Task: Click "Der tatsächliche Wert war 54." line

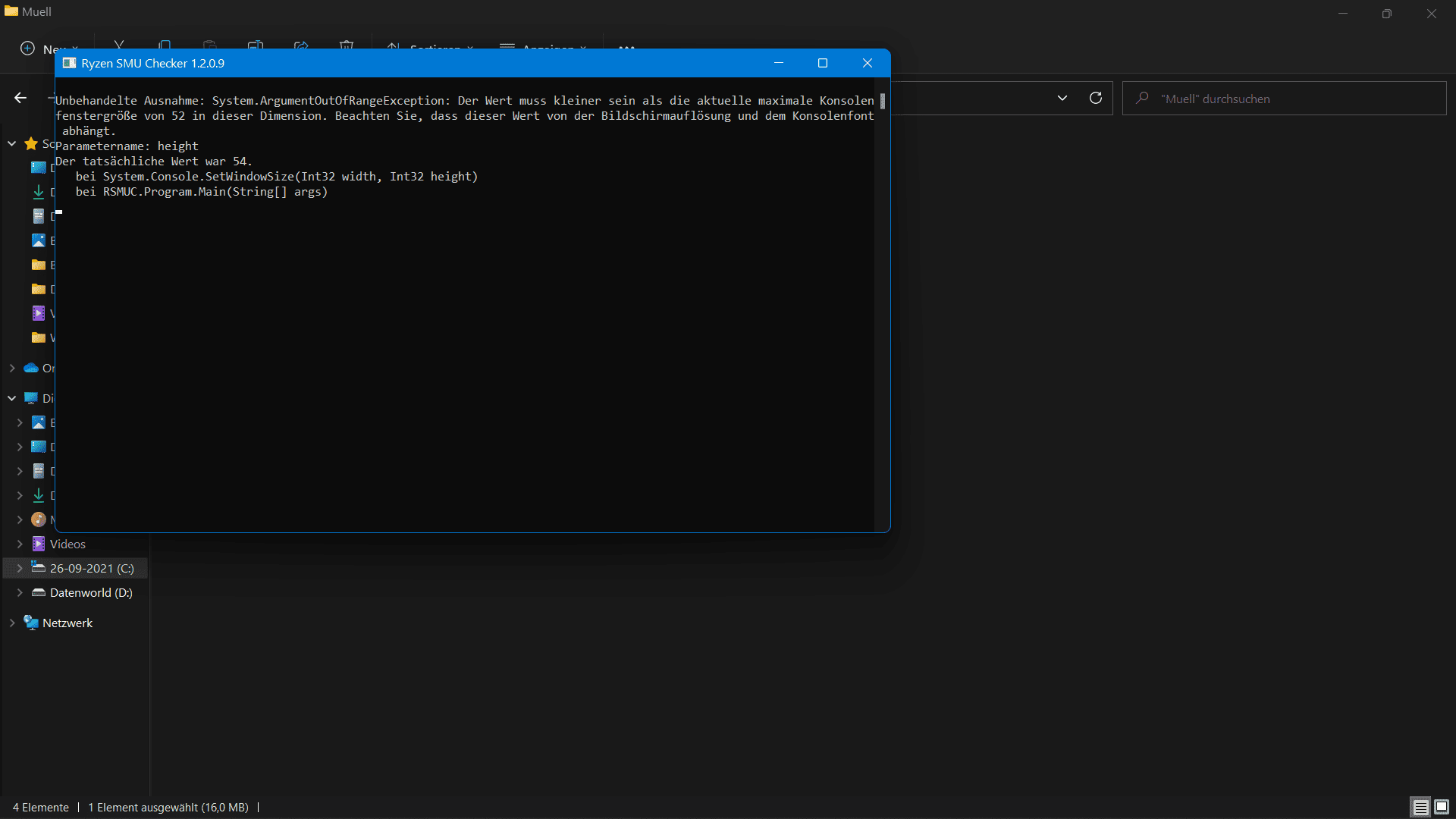Action: (154, 161)
